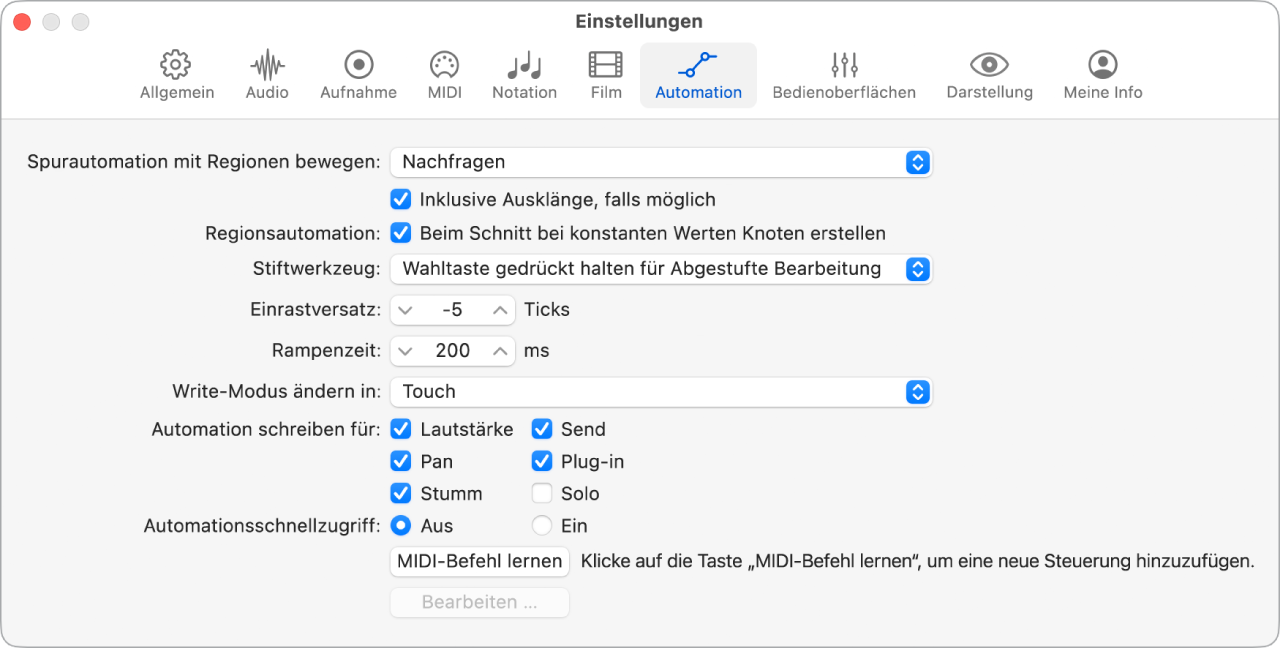Select the Bedienoberflächen settings icon

pos(844,72)
